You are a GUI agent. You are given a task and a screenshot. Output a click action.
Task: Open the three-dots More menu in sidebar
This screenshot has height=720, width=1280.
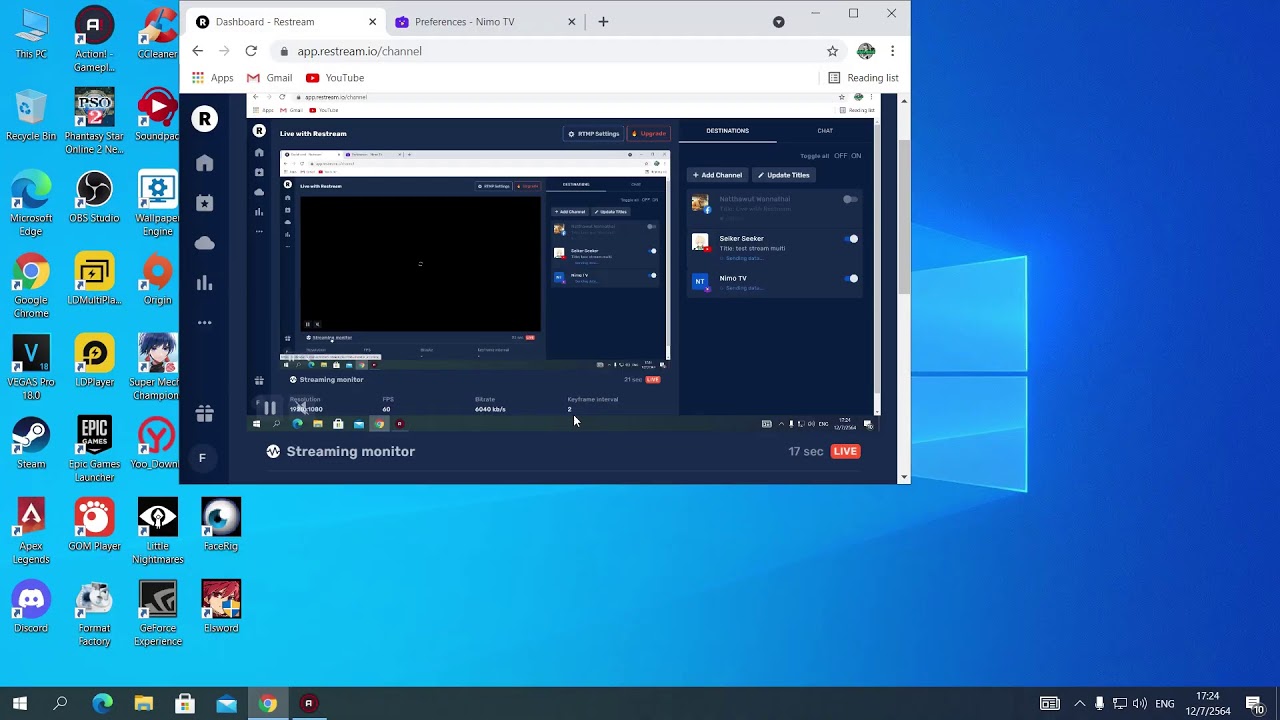204,322
